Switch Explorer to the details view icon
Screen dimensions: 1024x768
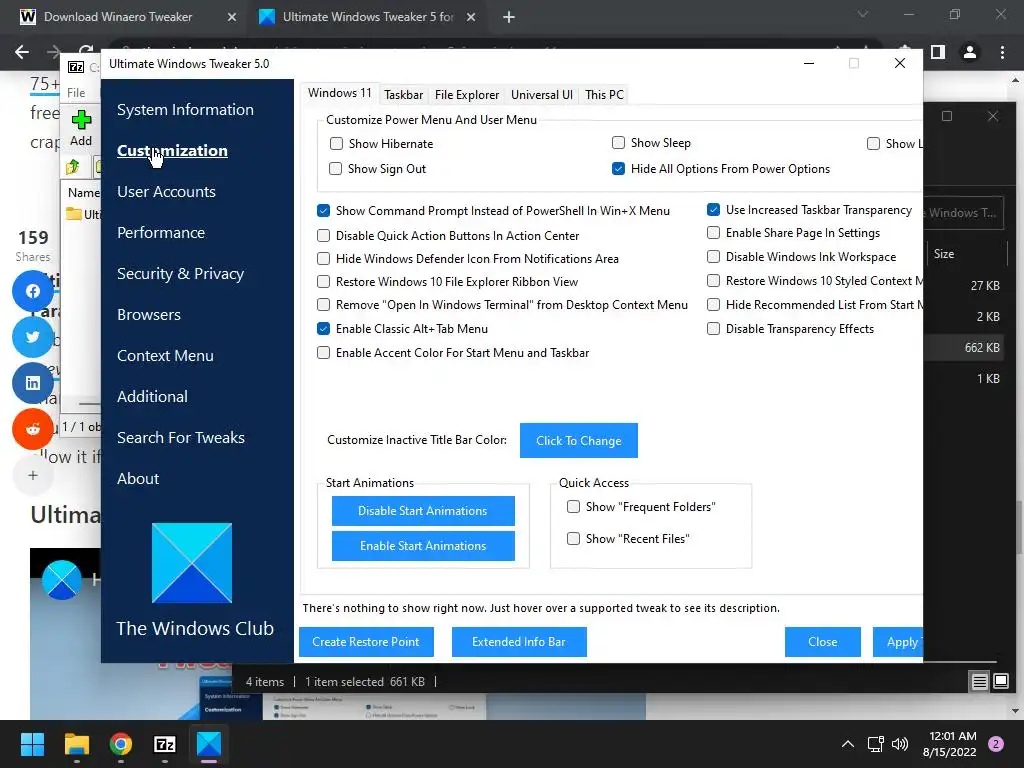[980, 682]
